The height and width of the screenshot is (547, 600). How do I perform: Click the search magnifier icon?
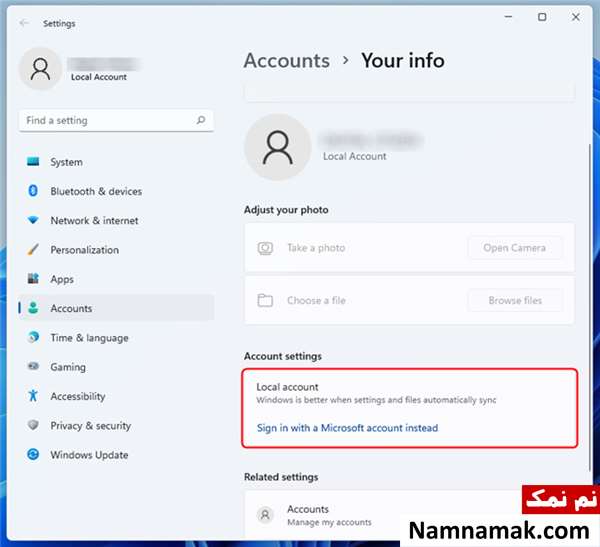(201, 120)
